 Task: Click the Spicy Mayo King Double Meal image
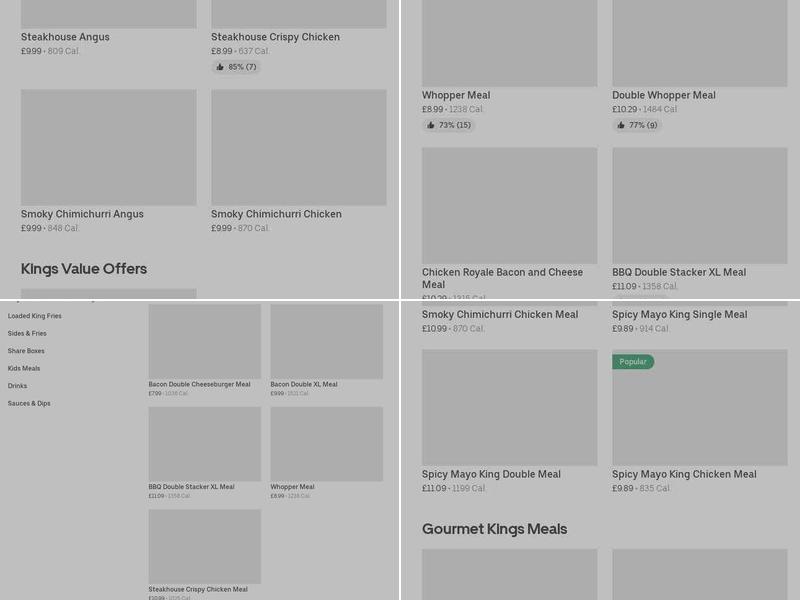point(509,407)
